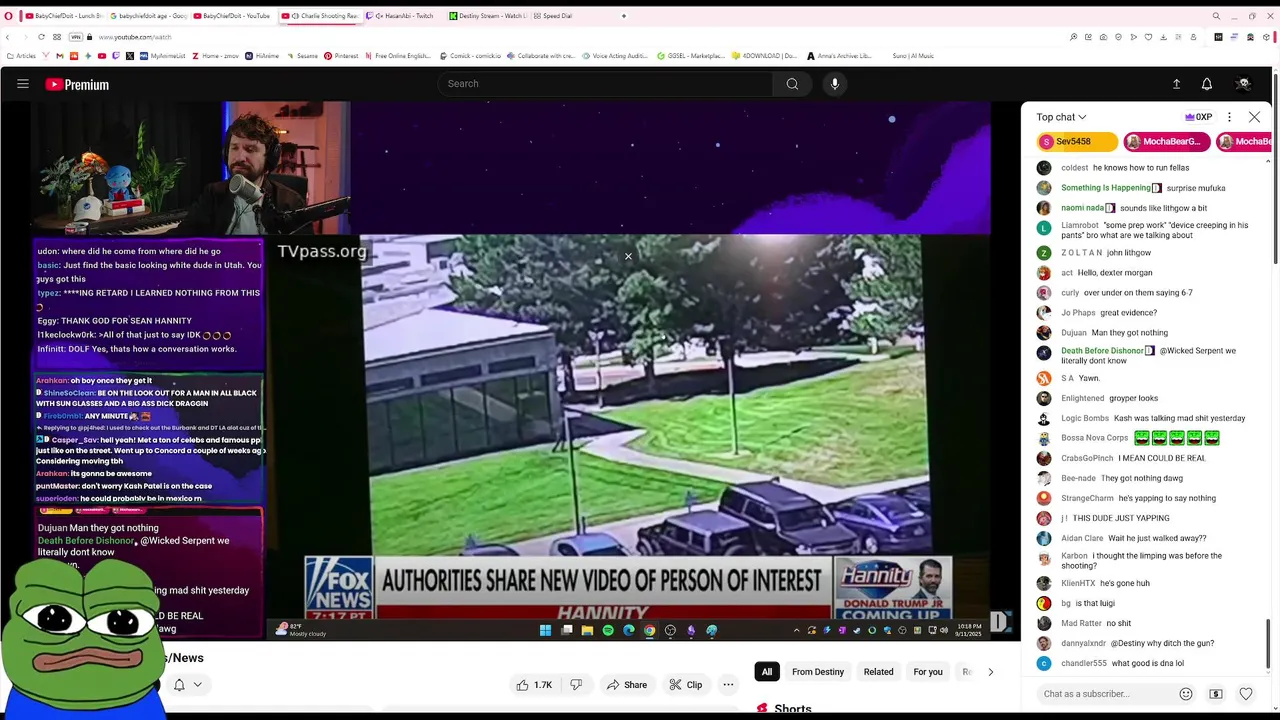The width and height of the screenshot is (1280, 720).
Task: Select the All filter chip
Action: point(767,672)
